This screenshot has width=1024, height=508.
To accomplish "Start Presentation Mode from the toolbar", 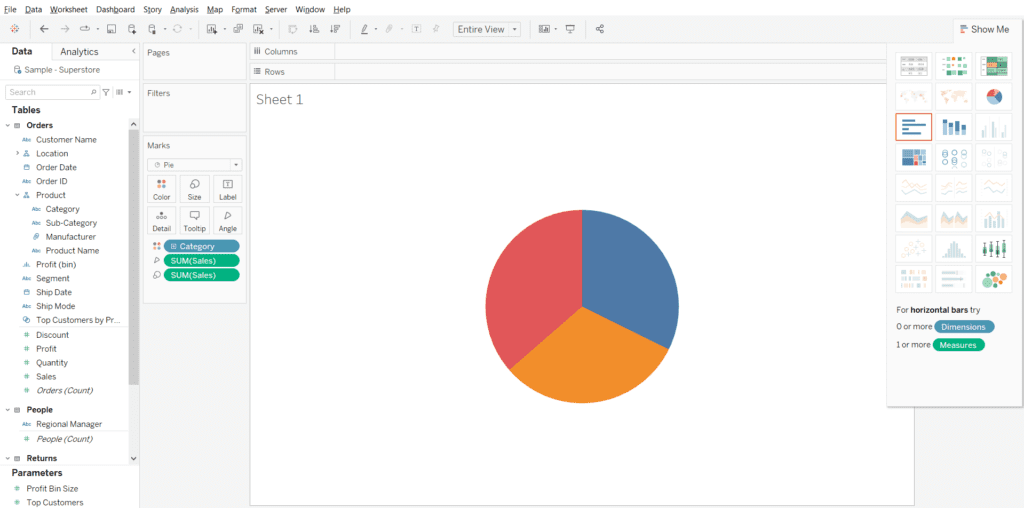I will point(570,29).
